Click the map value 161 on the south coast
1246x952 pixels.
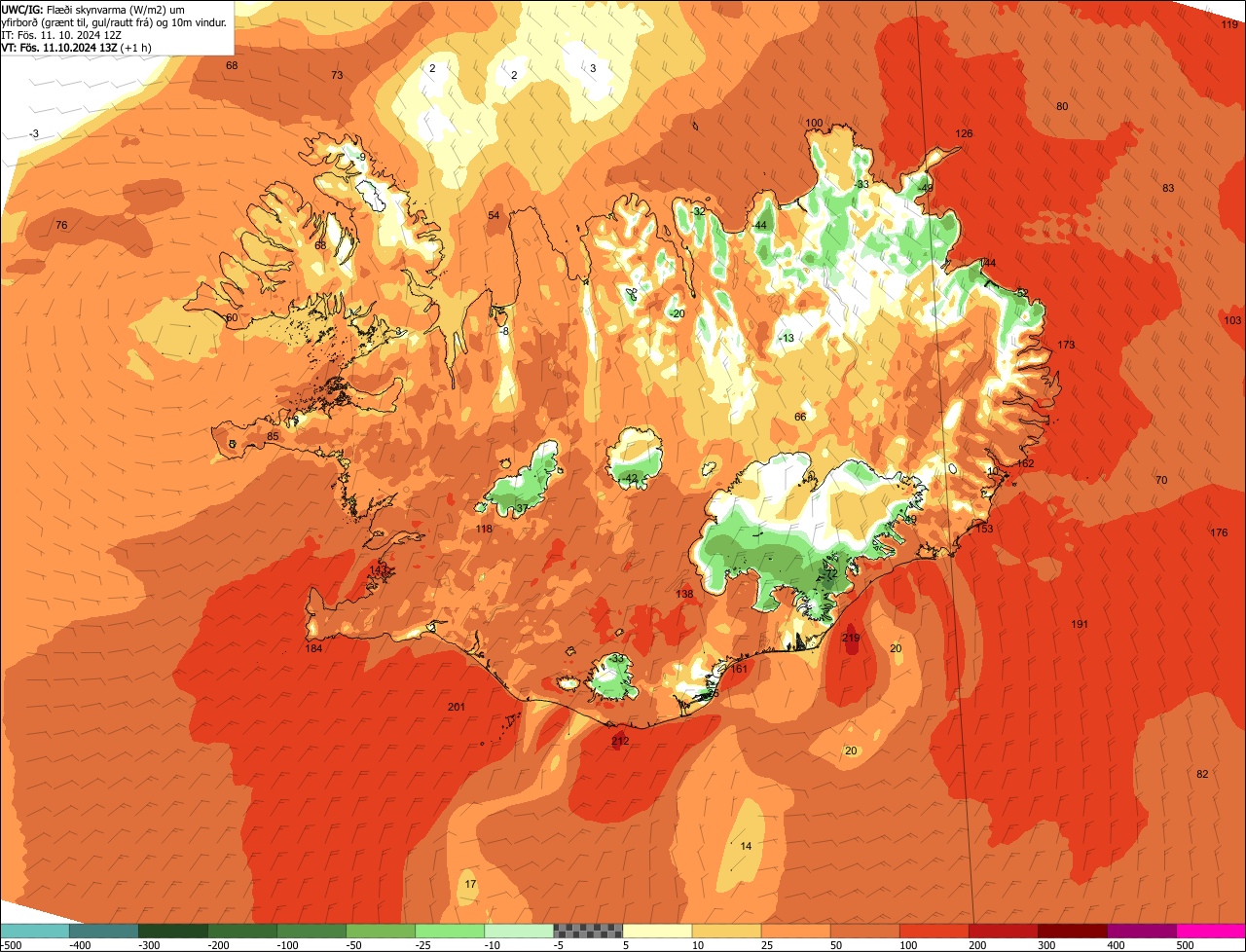tap(739, 669)
